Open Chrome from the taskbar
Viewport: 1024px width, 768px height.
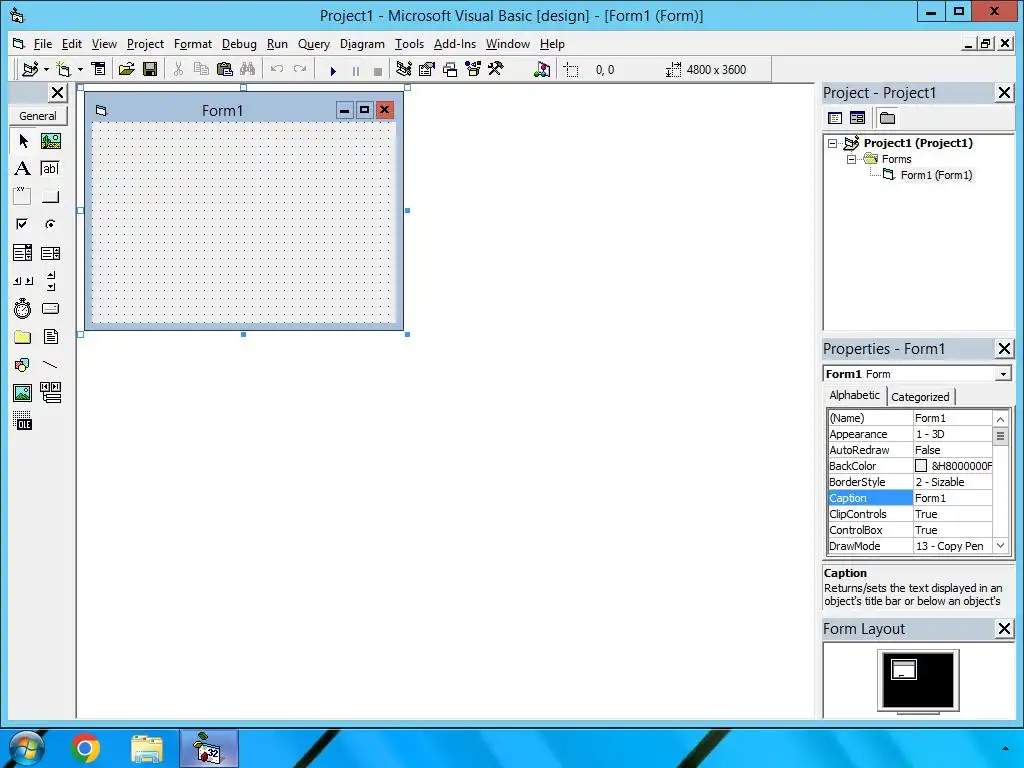click(85, 748)
